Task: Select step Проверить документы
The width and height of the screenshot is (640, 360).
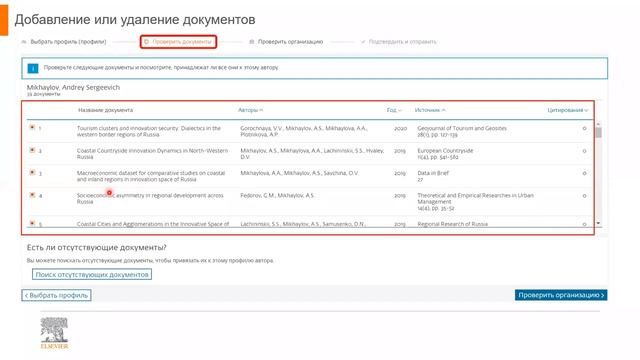Action: 178,42
